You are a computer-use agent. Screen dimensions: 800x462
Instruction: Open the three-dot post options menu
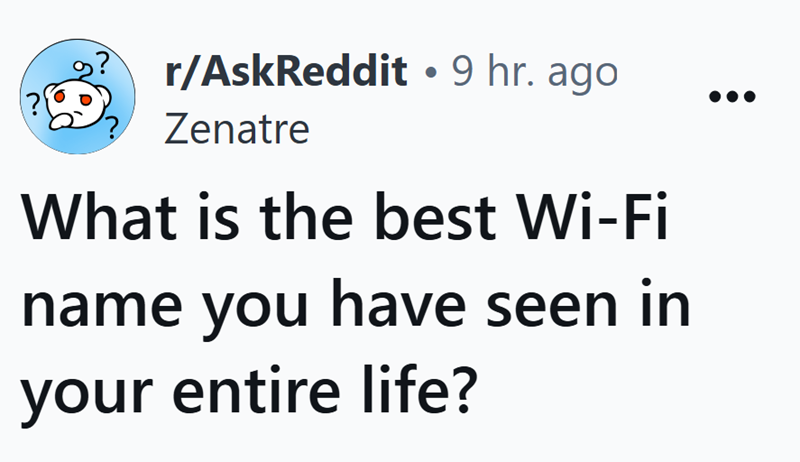coord(735,97)
